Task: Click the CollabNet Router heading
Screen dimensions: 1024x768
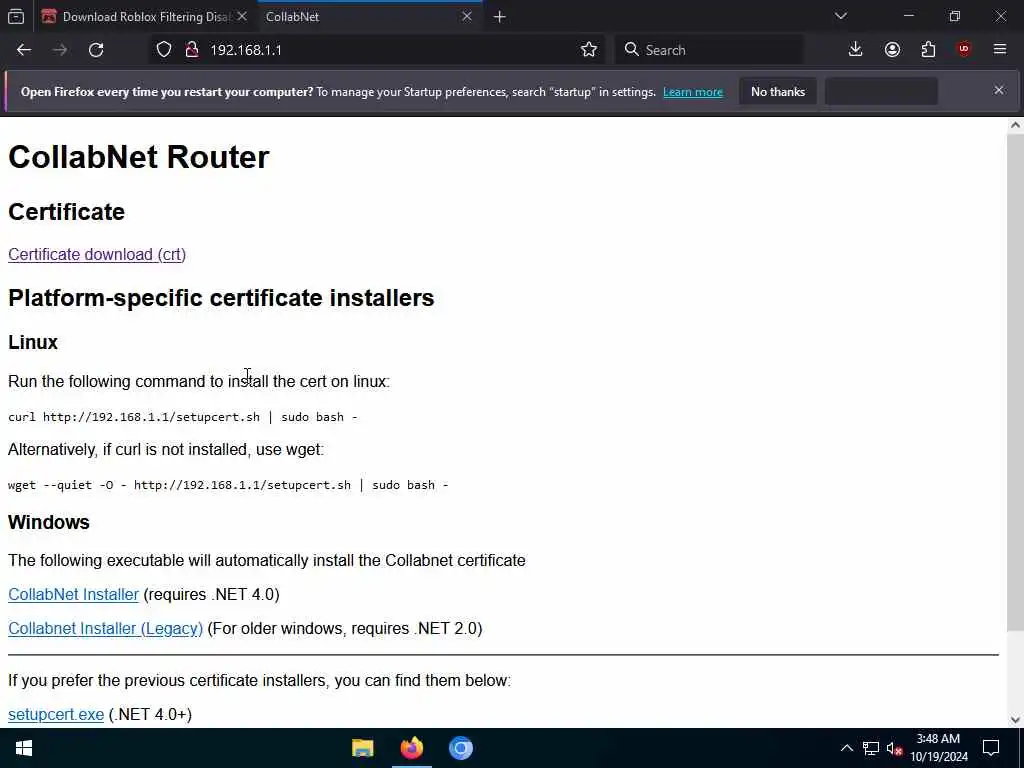Action: pyautogui.click(x=138, y=157)
